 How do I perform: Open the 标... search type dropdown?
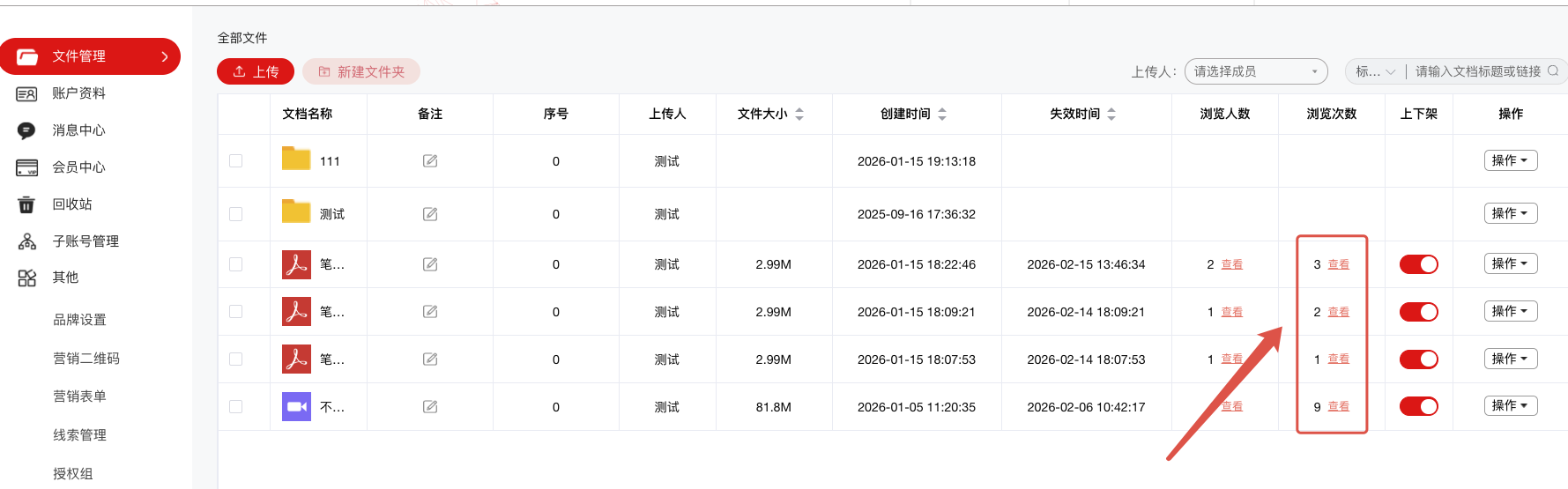click(1375, 71)
